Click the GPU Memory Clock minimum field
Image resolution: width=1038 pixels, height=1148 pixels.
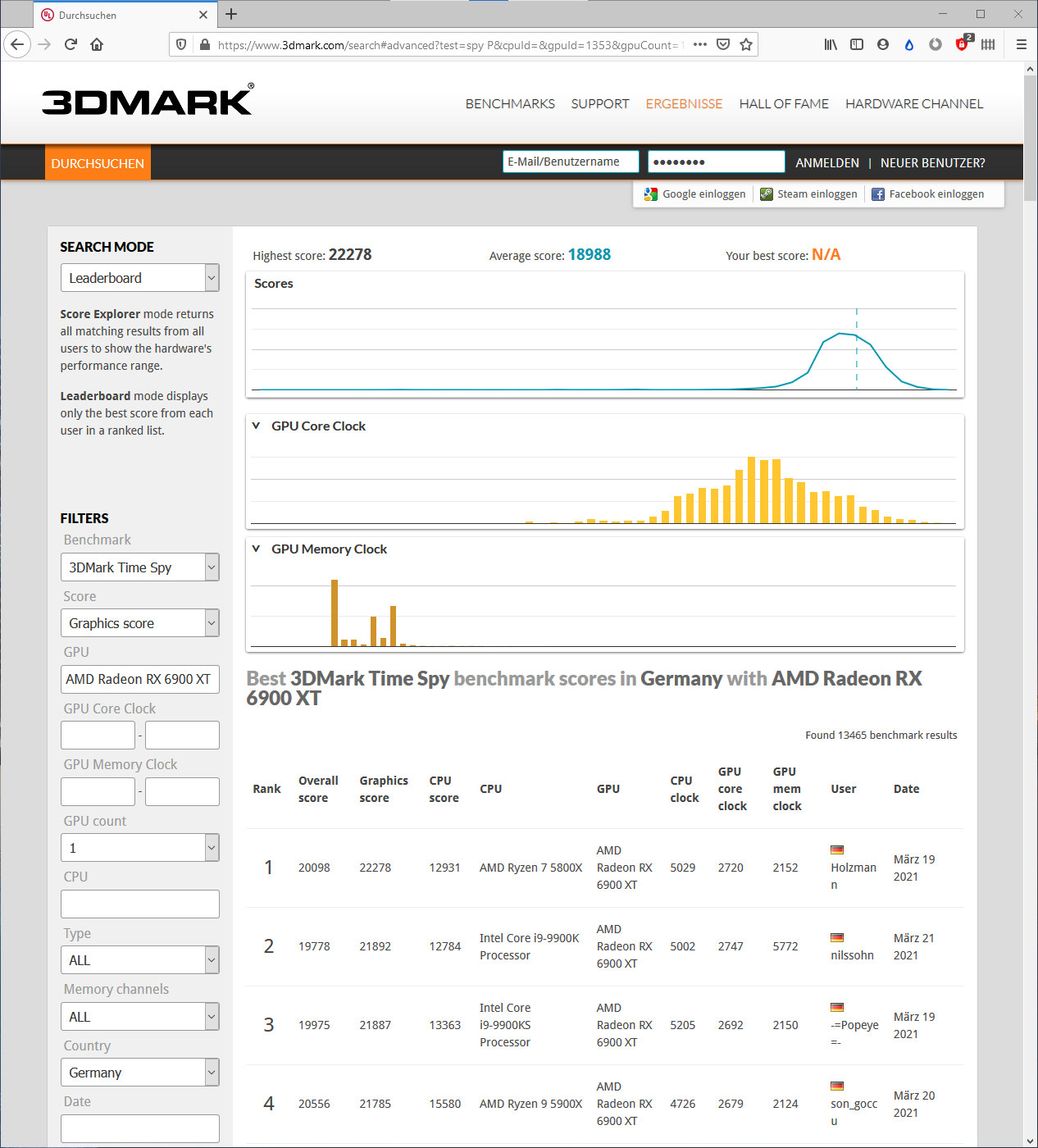point(98,792)
